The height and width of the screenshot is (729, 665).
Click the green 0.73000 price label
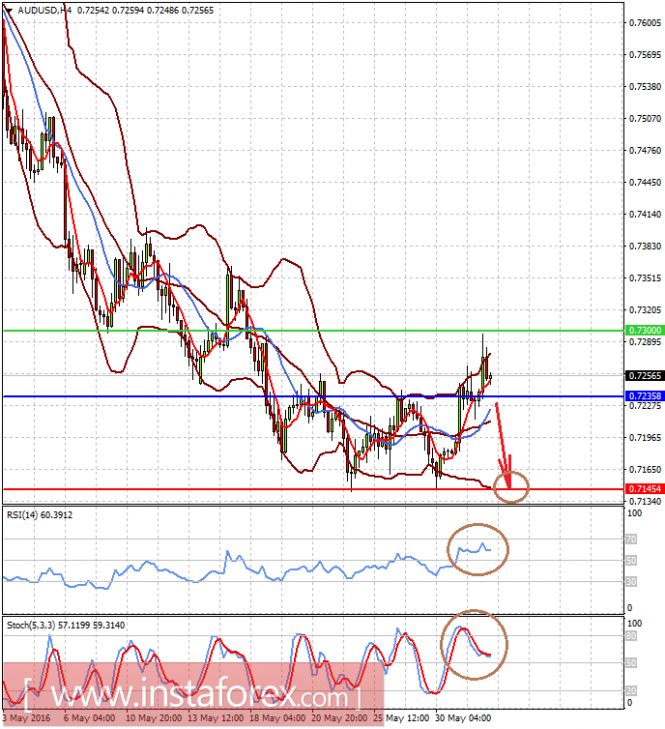click(645, 330)
